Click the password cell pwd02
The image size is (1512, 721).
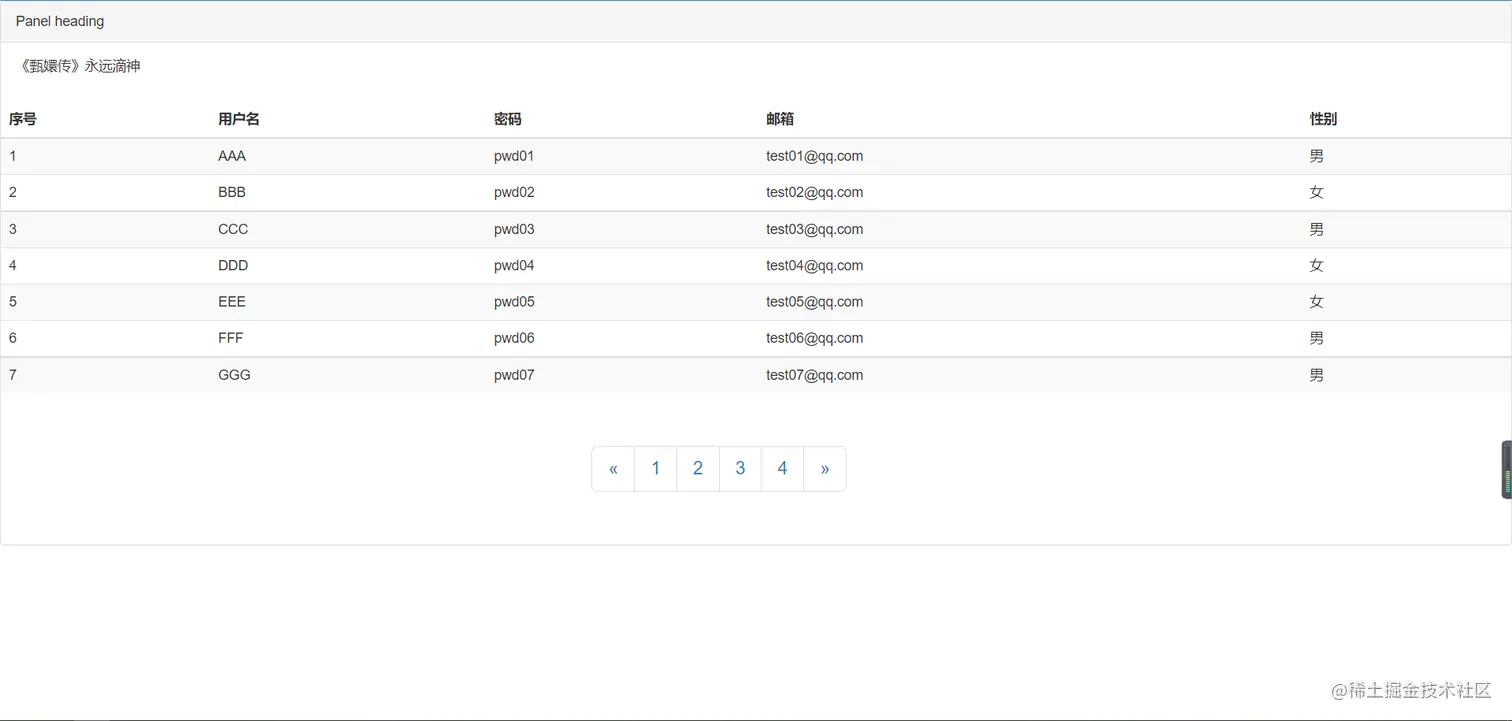pyautogui.click(x=514, y=192)
